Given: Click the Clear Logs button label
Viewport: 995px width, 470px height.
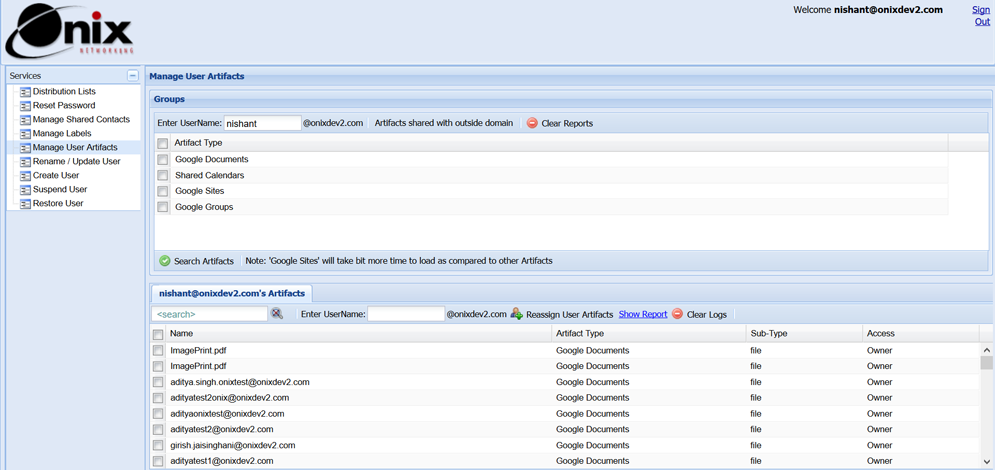Looking at the screenshot, I should coord(707,314).
